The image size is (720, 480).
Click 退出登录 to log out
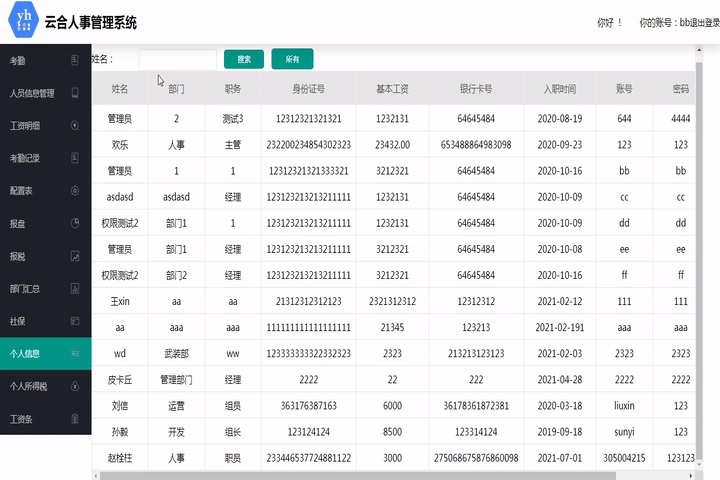[702, 22]
